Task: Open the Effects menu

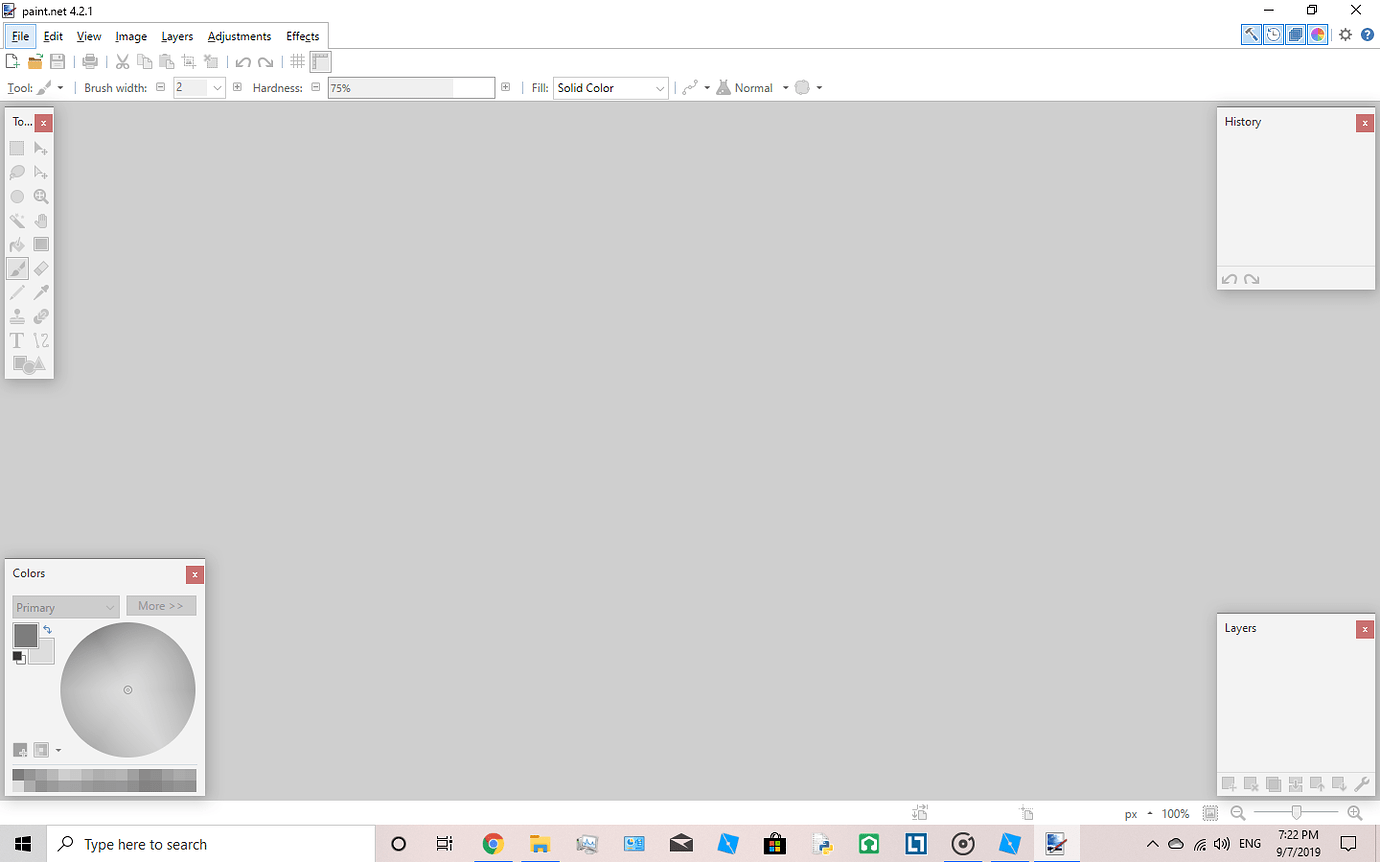Action: [x=302, y=36]
